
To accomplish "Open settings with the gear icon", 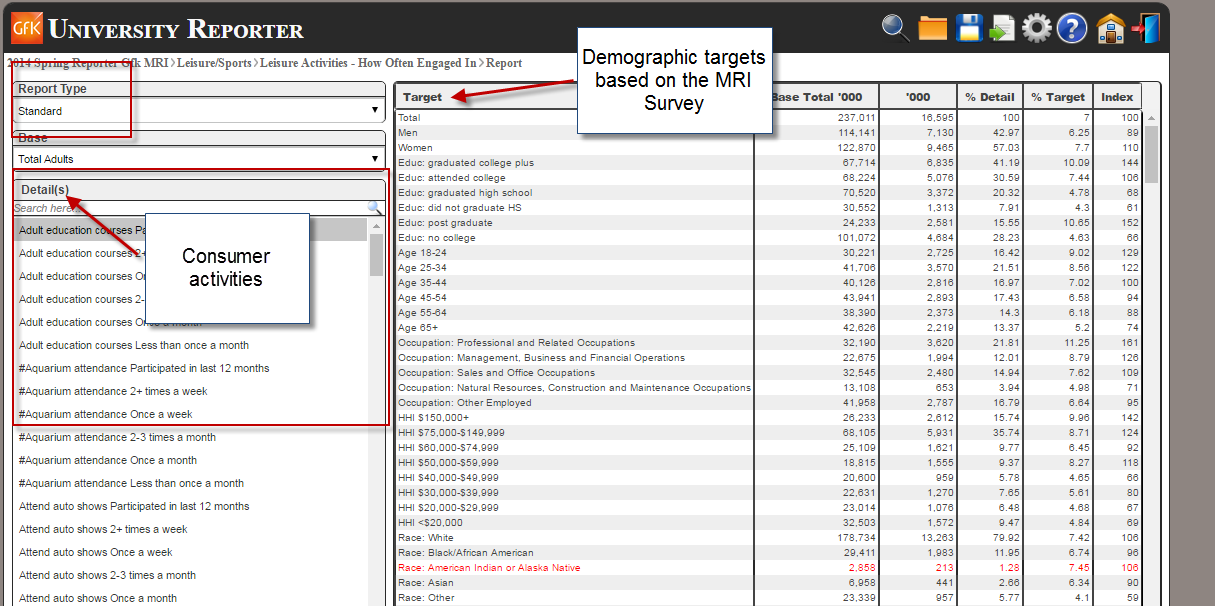I will [1036, 28].
